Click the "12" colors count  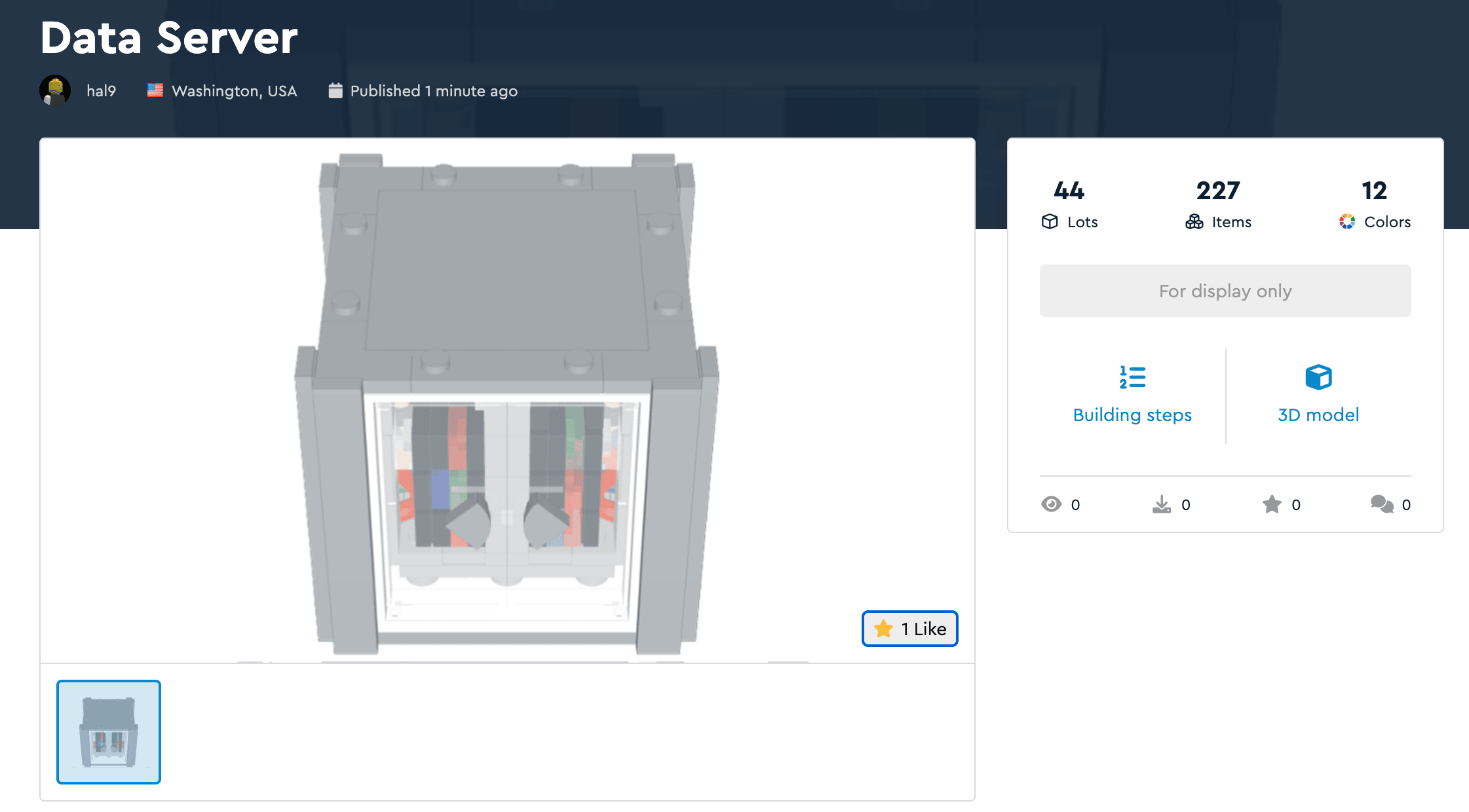point(1374,191)
